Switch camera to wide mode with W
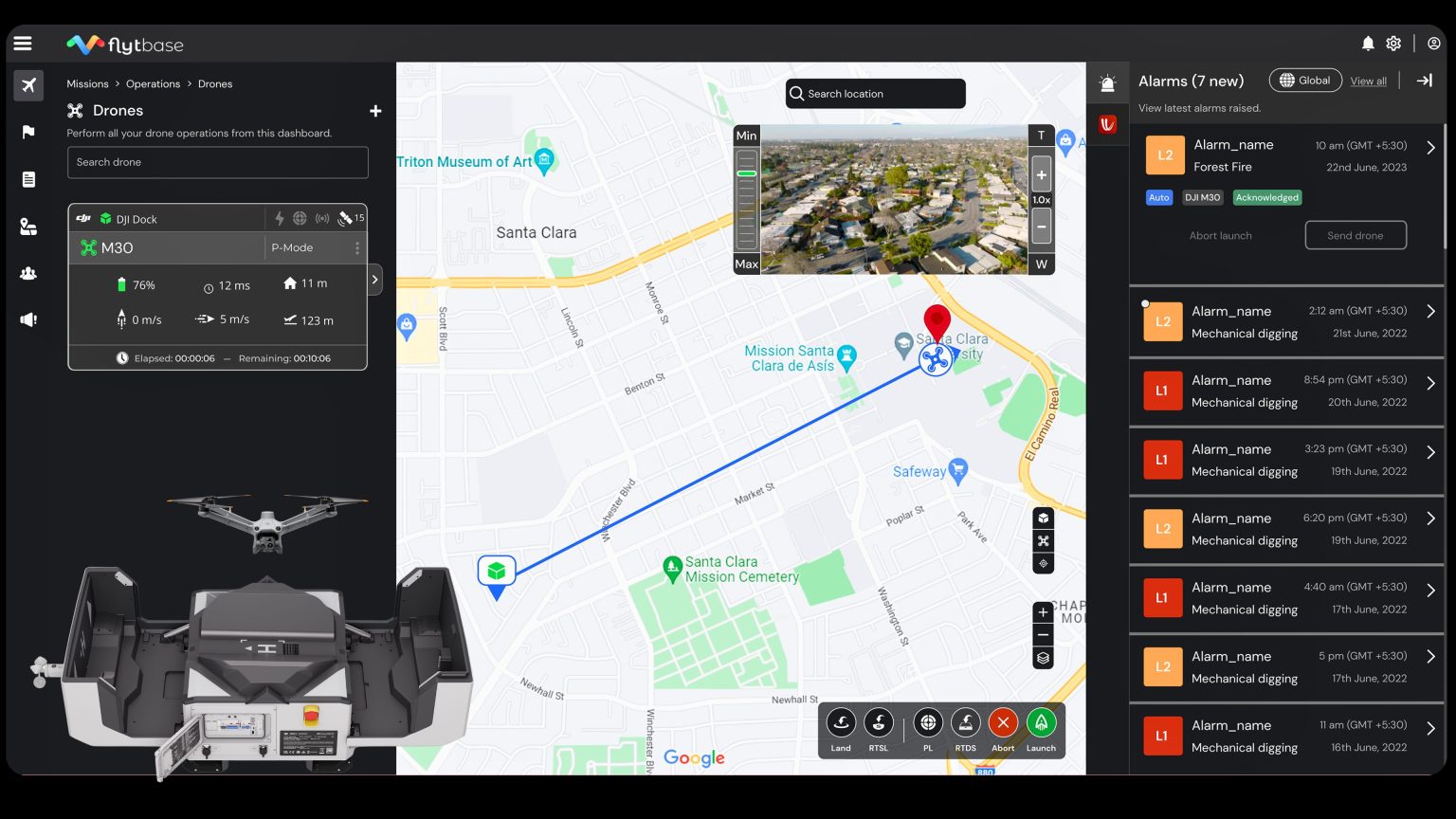Image resolution: width=1456 pixels, height=819 pixels. (1041, 264)
